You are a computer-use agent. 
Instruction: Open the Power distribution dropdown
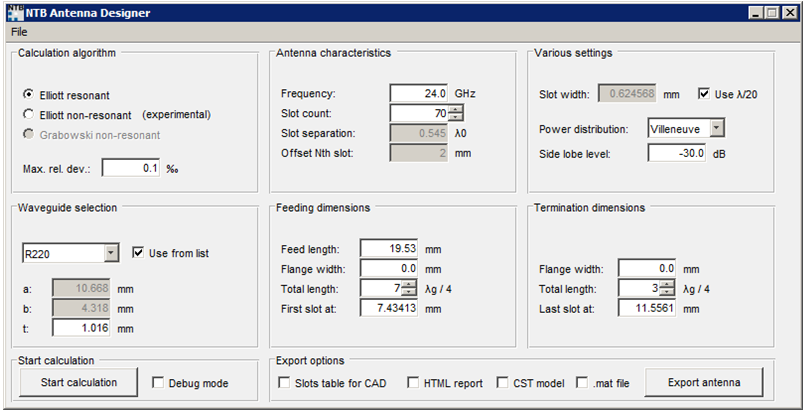coord(716,128)
